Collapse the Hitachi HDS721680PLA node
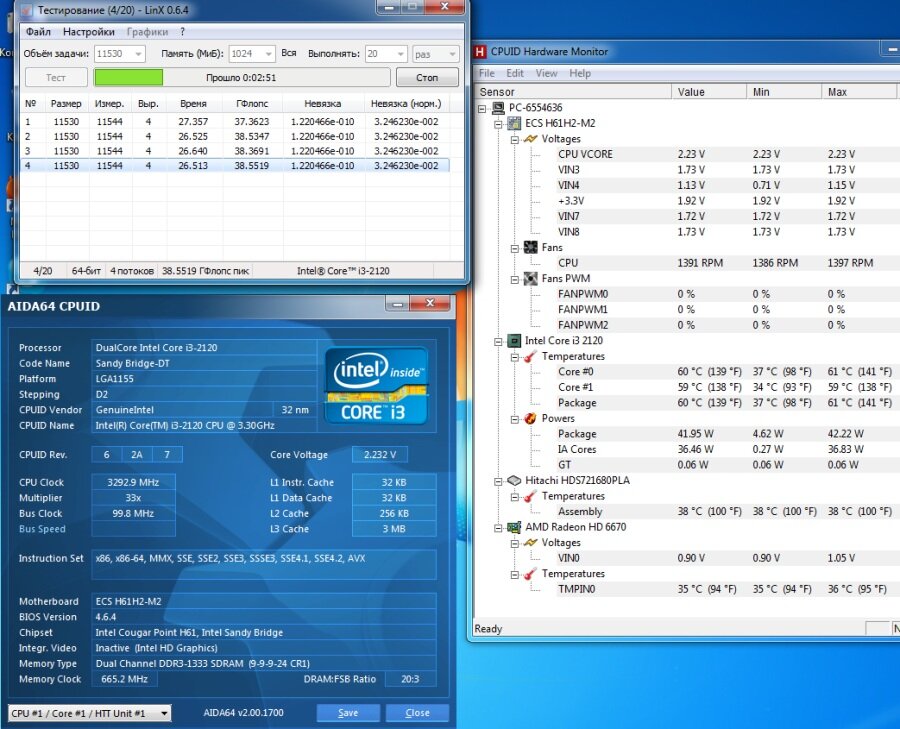The height and width of the screenshot is (729, 900). [498, 481]
